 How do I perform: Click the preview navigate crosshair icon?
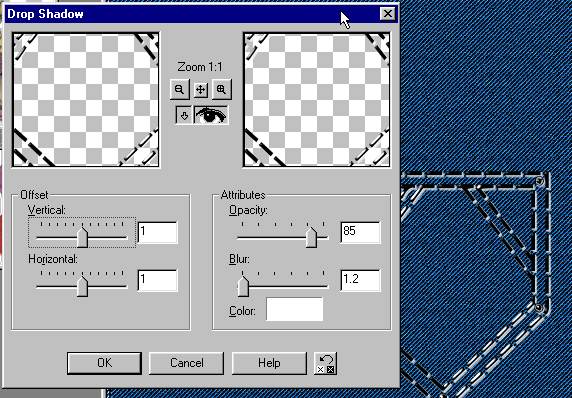pyautogui.click(x=201, y=90)
